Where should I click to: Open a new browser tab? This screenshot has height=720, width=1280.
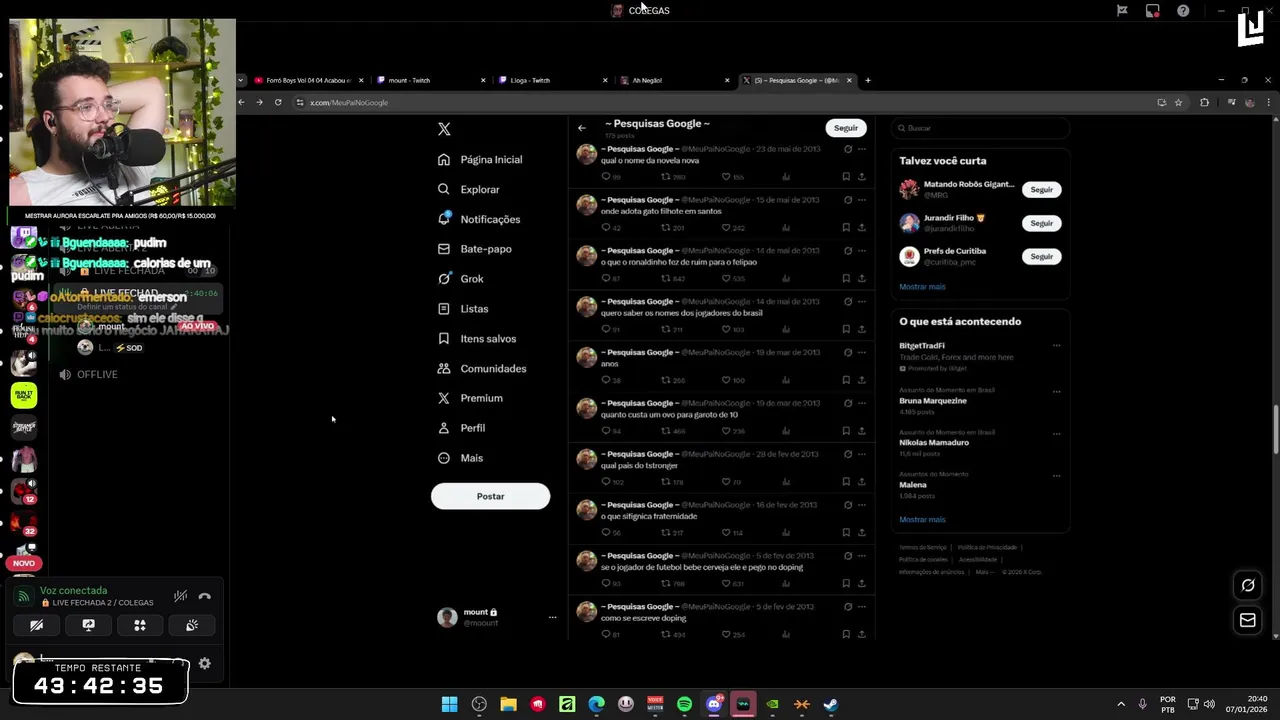(x=868, y=80)
